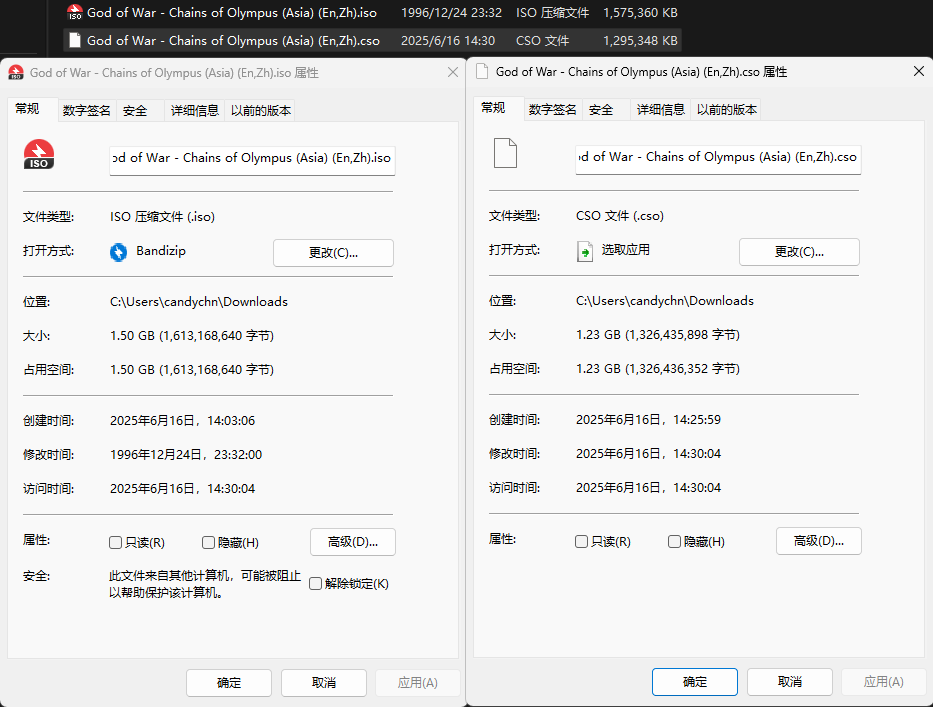This screenshot has height=707, width=933.
Task: Click ISO 压缩文件 (.iso) file type value
Action: pos(162,217)
